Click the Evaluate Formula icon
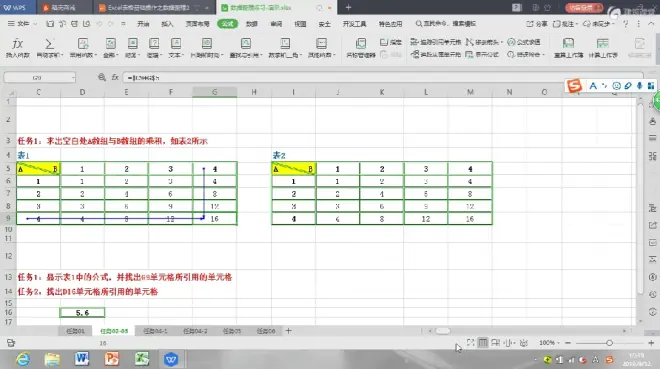The width and height of the screenshot is (660, 369). [524, 42]
